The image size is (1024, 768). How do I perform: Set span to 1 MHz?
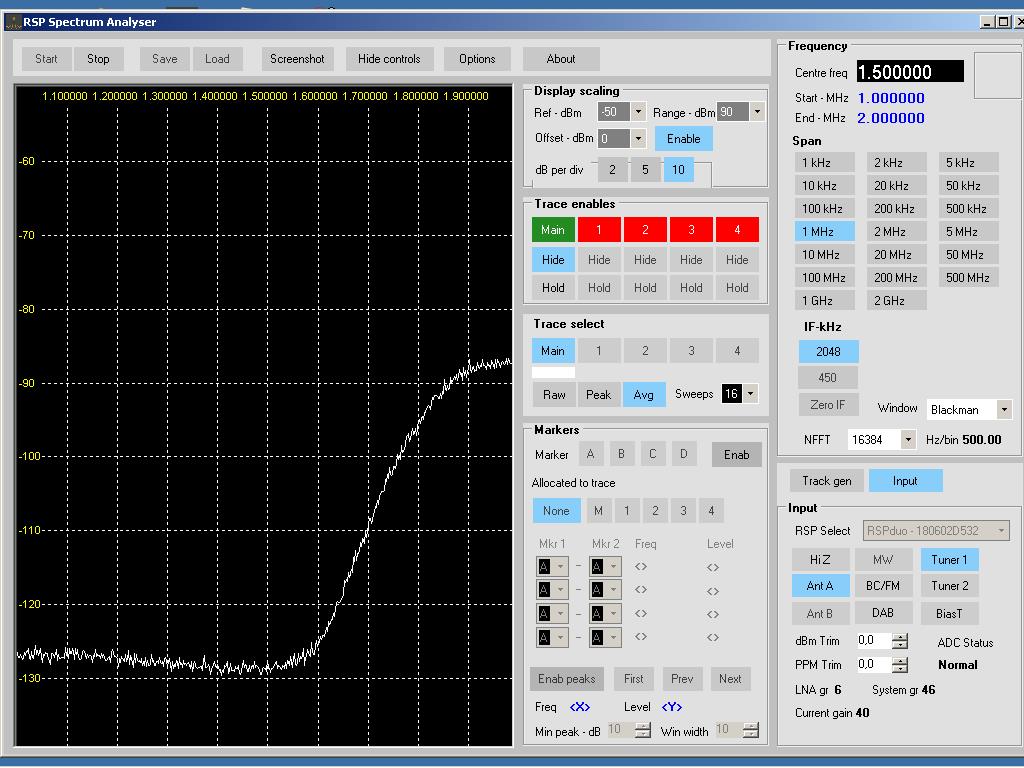824,231
